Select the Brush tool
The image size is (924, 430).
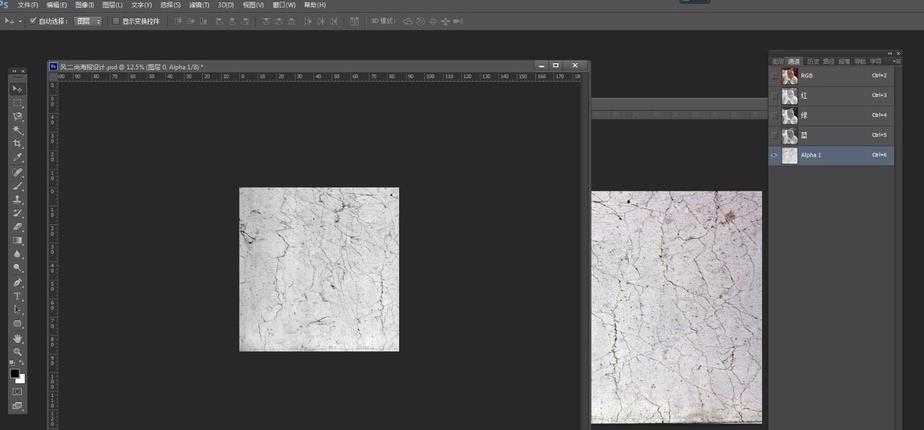[x=17, y=185]
